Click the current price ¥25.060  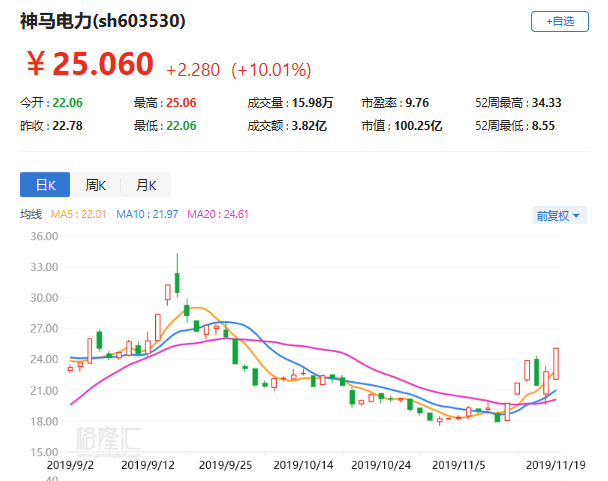90,64
